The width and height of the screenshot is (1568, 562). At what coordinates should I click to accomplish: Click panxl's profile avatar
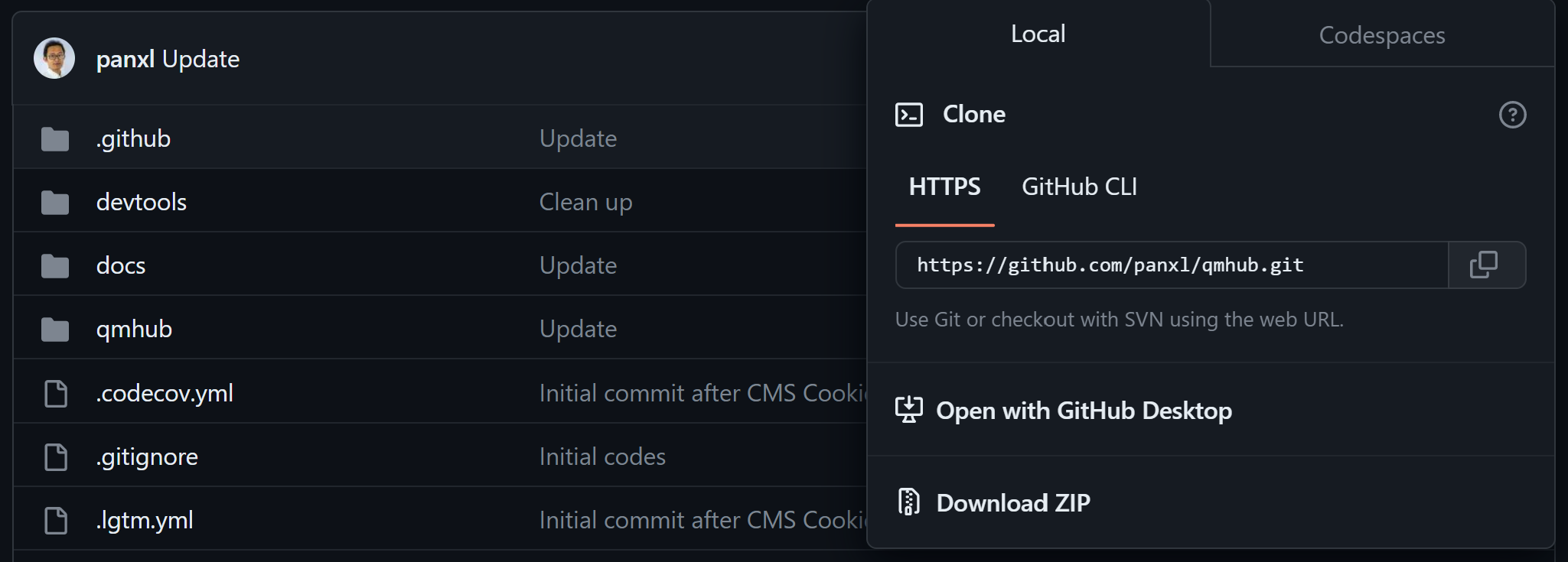point(54,57)
